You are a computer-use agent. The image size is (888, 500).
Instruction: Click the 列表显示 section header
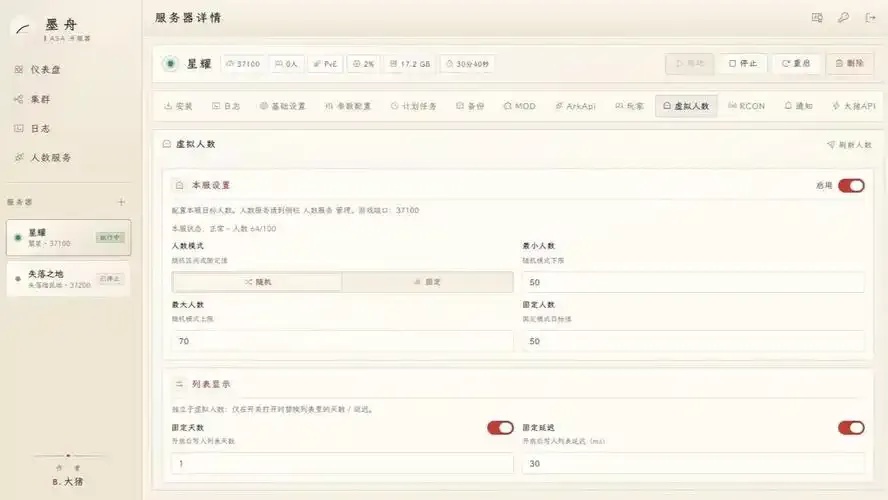pos(211,384)
